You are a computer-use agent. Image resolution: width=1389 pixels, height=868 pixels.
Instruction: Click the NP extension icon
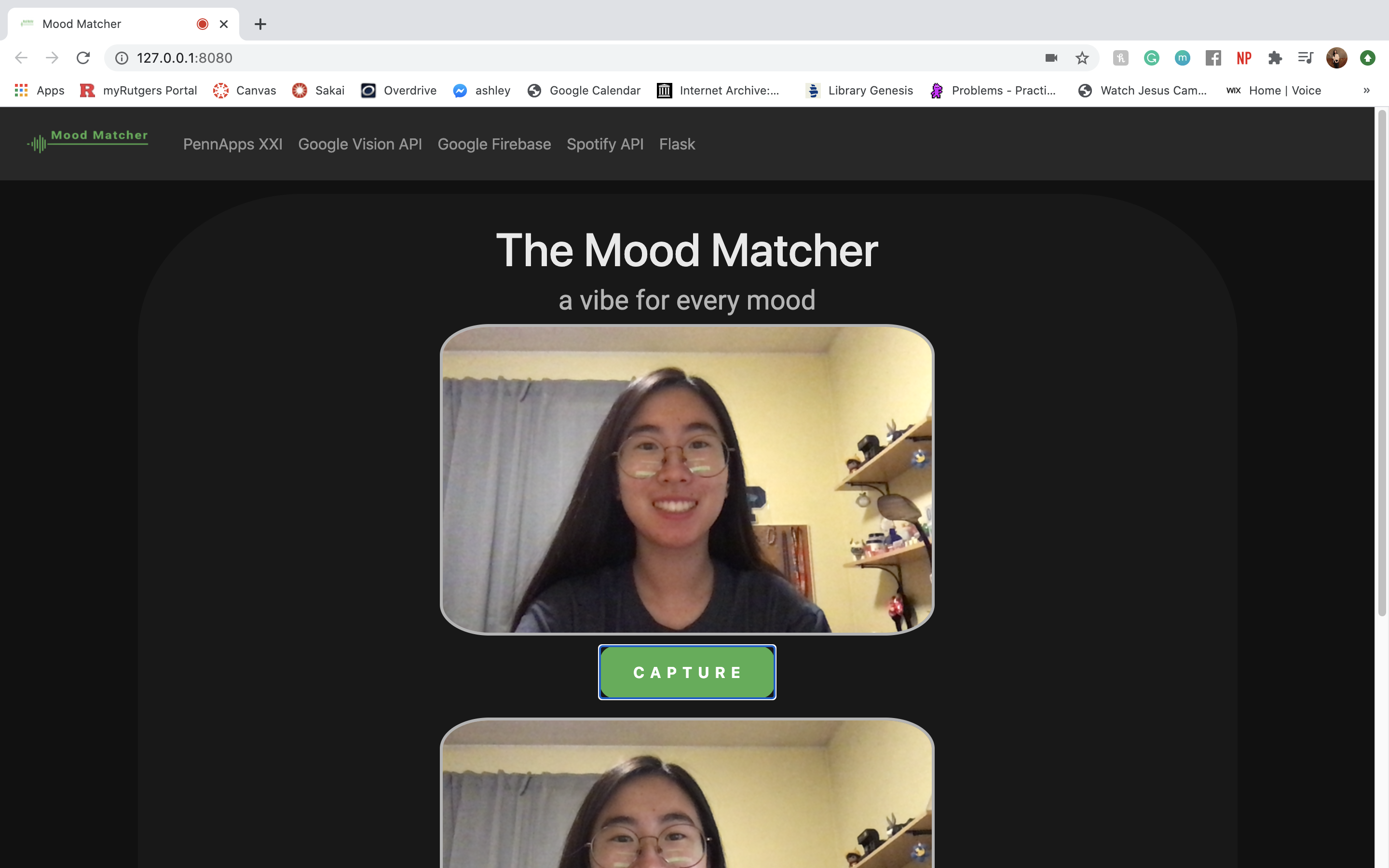coord(1244,58)
